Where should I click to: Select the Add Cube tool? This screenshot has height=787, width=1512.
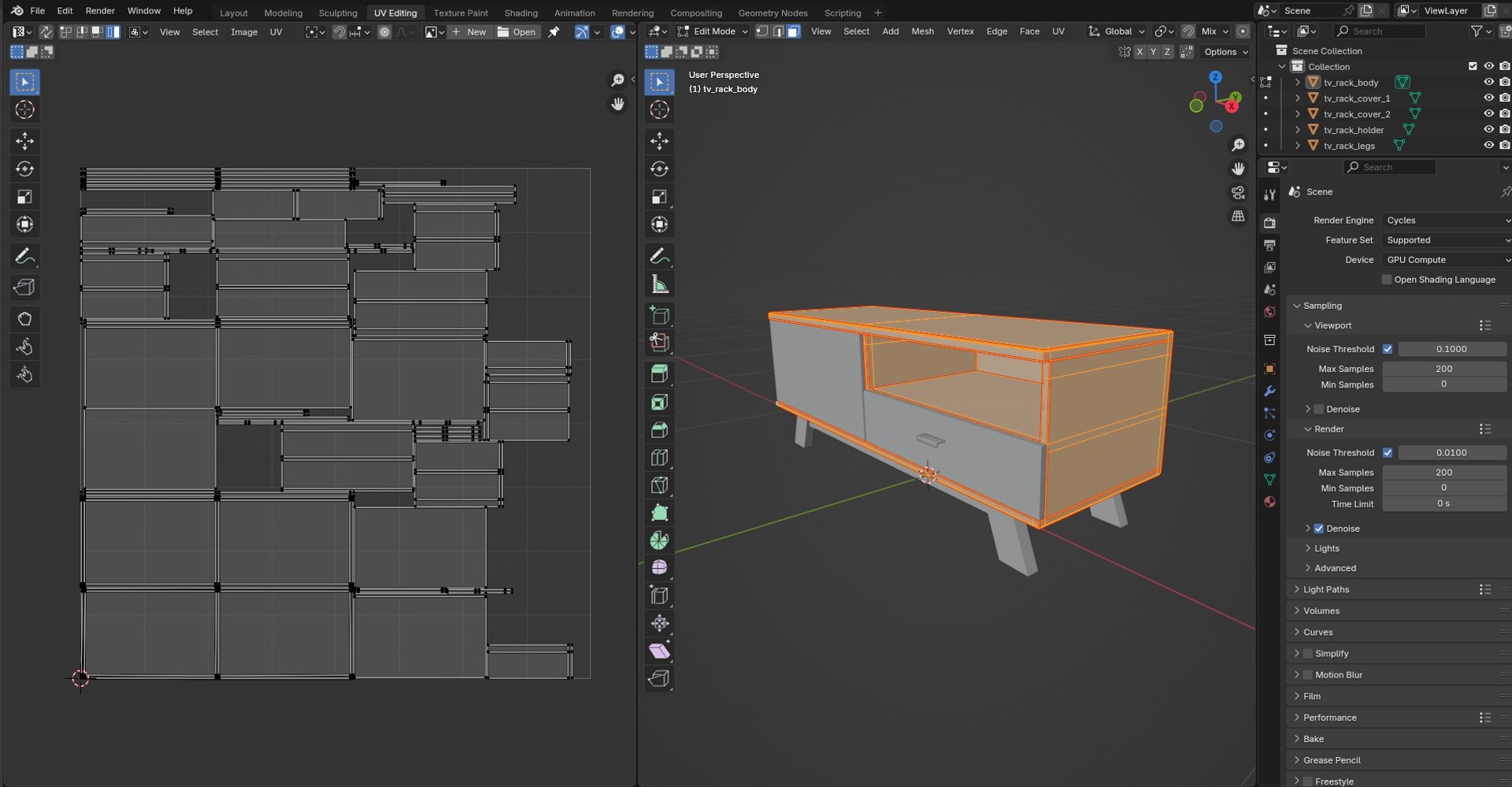pos(659,316)
